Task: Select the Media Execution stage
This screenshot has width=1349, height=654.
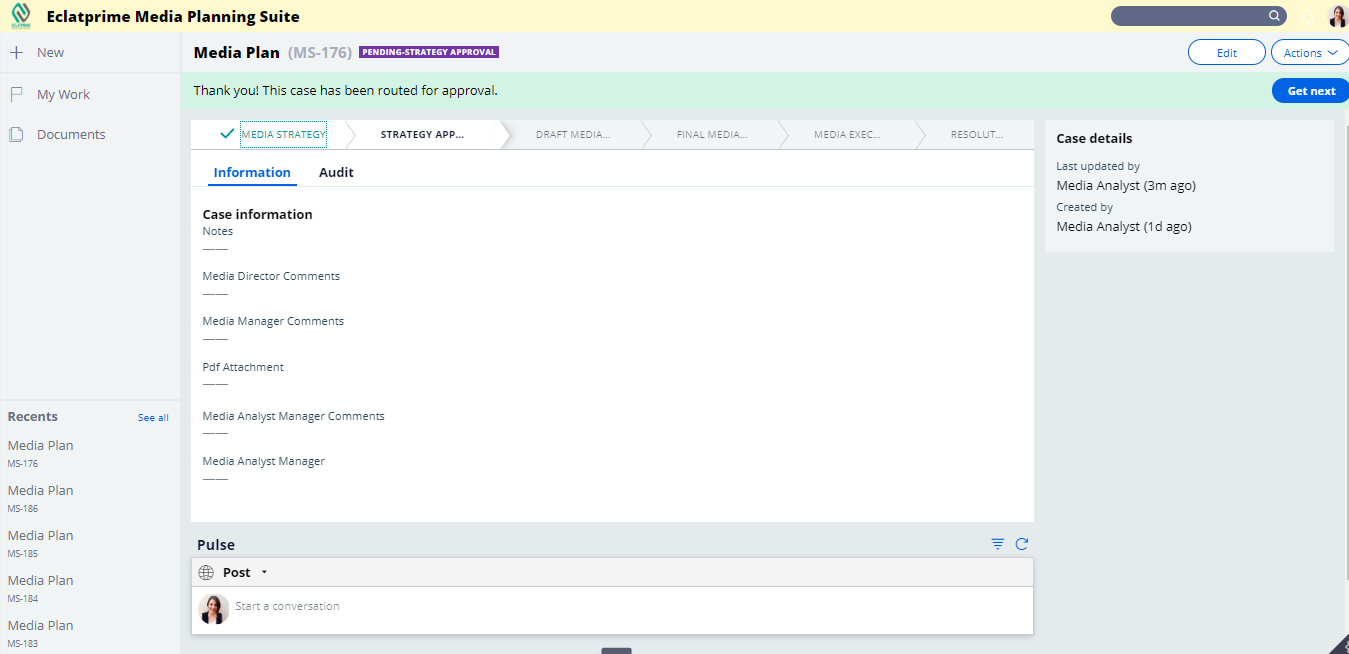Action: pos(847,134)
